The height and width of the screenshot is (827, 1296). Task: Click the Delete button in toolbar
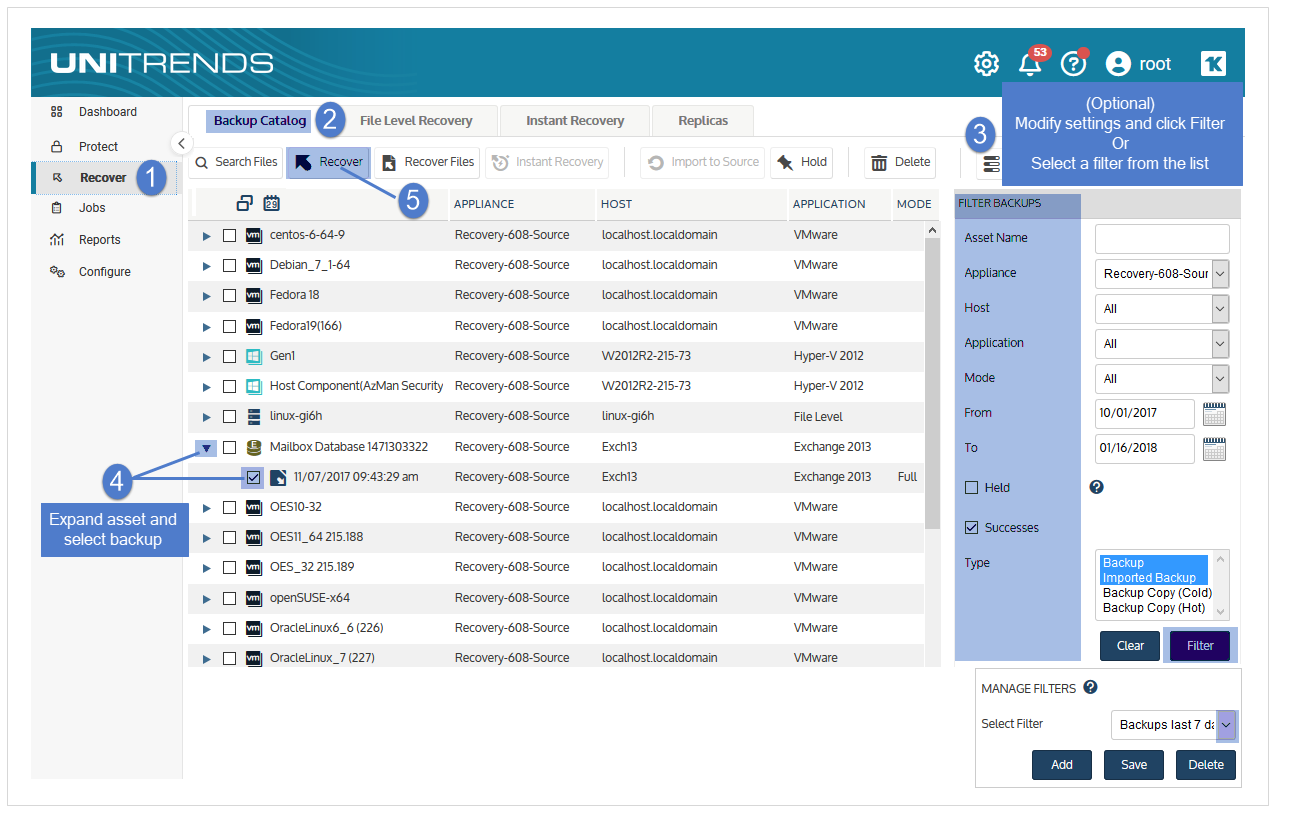(900, 162)
